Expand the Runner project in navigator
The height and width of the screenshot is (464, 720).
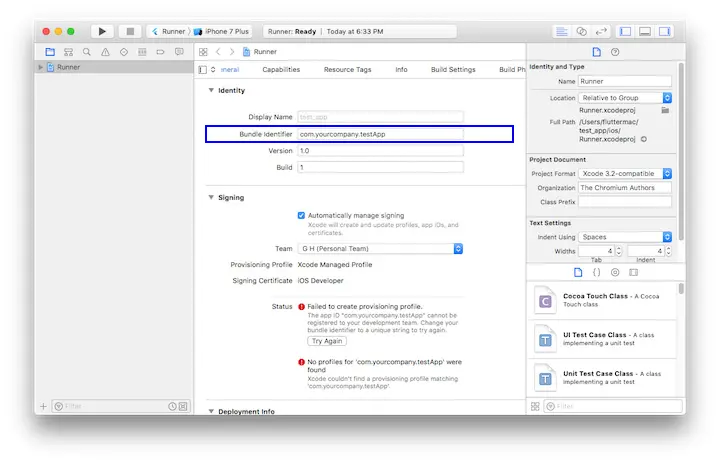pos(40,67)
